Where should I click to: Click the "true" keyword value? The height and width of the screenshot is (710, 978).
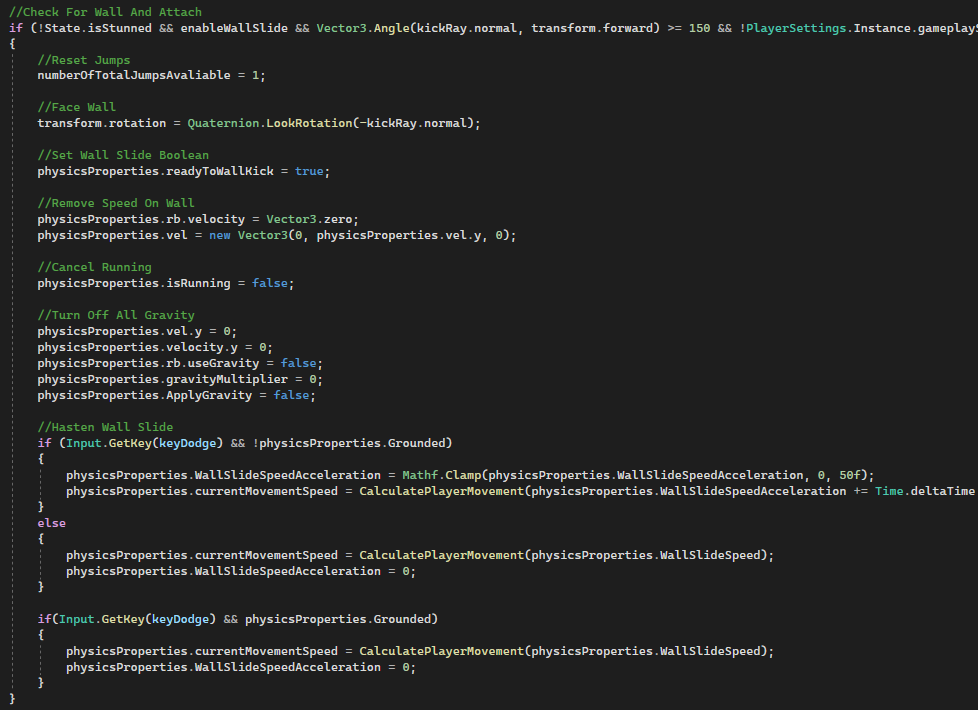tap(309, 171)
